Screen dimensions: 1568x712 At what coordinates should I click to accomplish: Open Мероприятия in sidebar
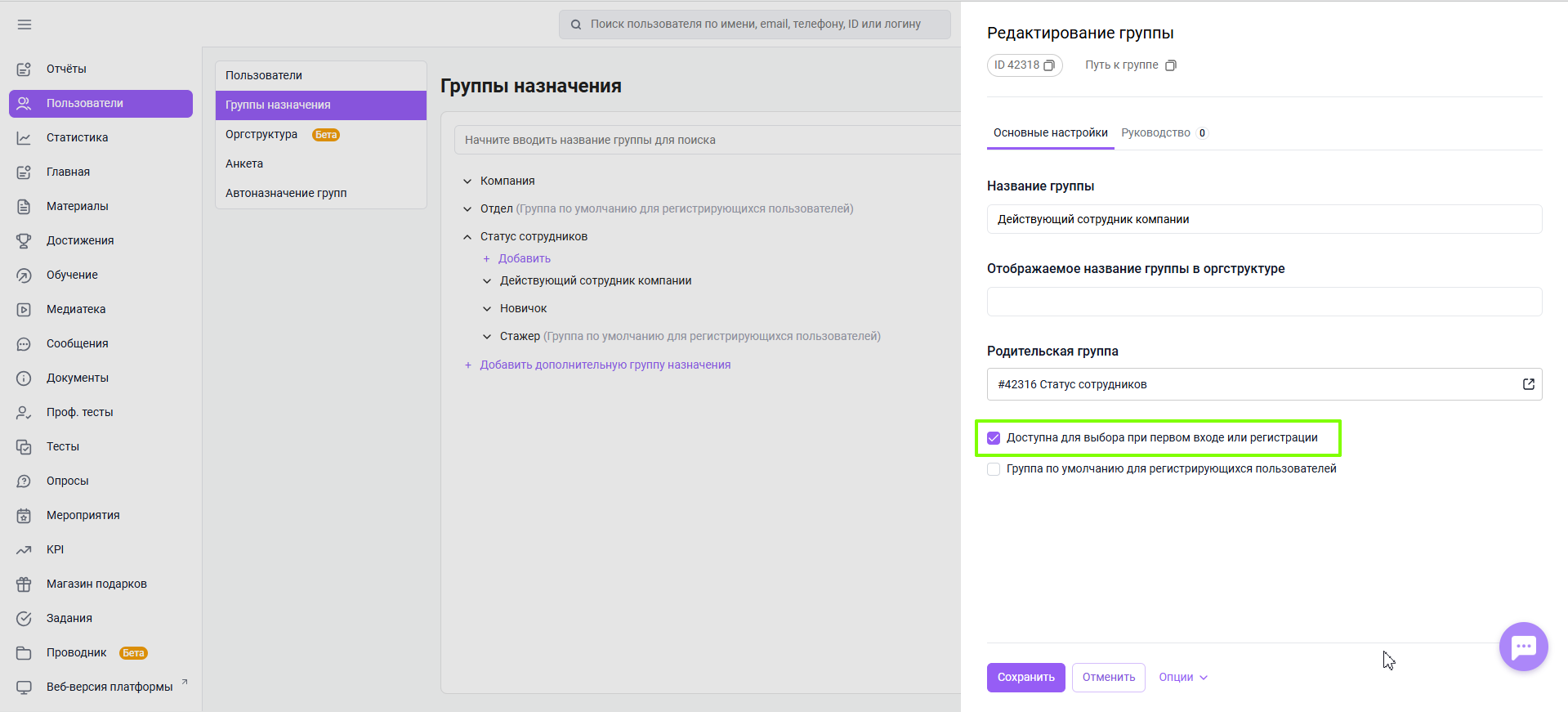pos(101,515)
